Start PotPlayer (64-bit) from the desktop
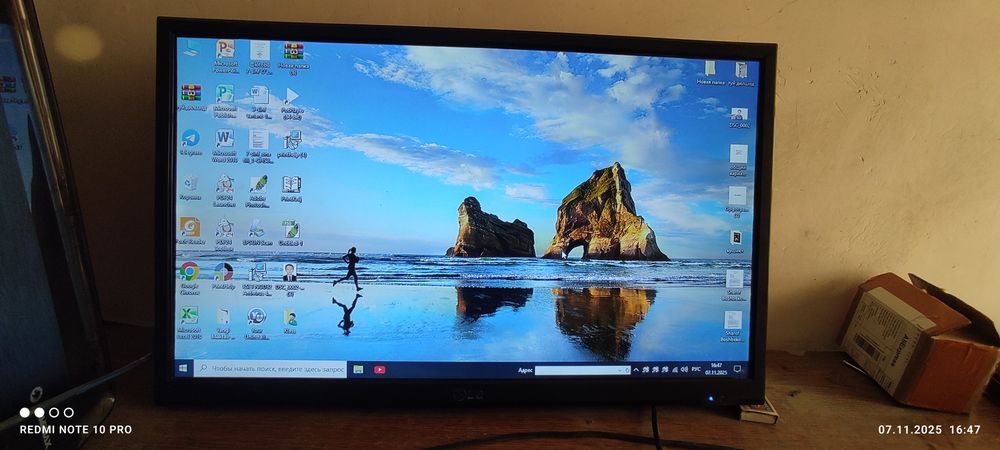Viewport: 1000px width, 450px height. [291, 104]
